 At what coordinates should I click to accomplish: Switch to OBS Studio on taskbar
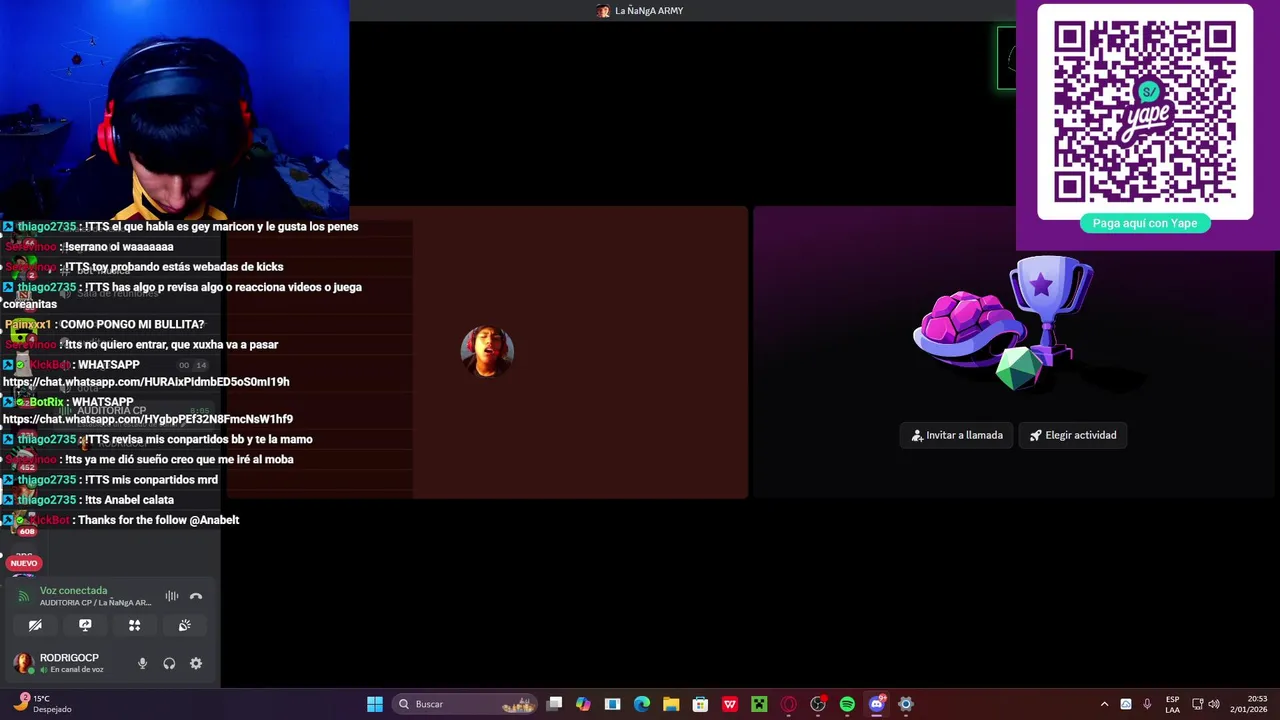point(818,704)
